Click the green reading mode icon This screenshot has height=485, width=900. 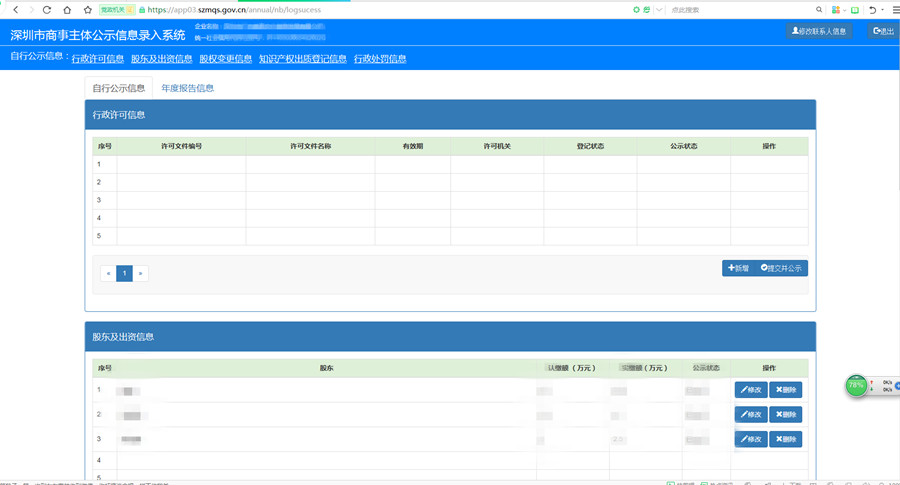click(x=855, y=10)
